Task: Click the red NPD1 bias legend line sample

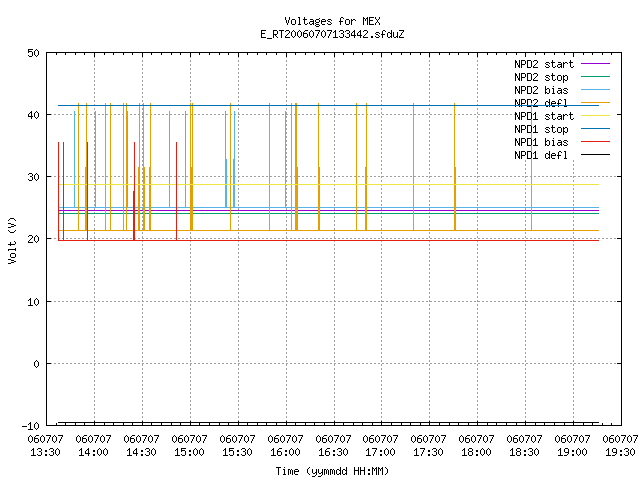Action: coord(595,142)
